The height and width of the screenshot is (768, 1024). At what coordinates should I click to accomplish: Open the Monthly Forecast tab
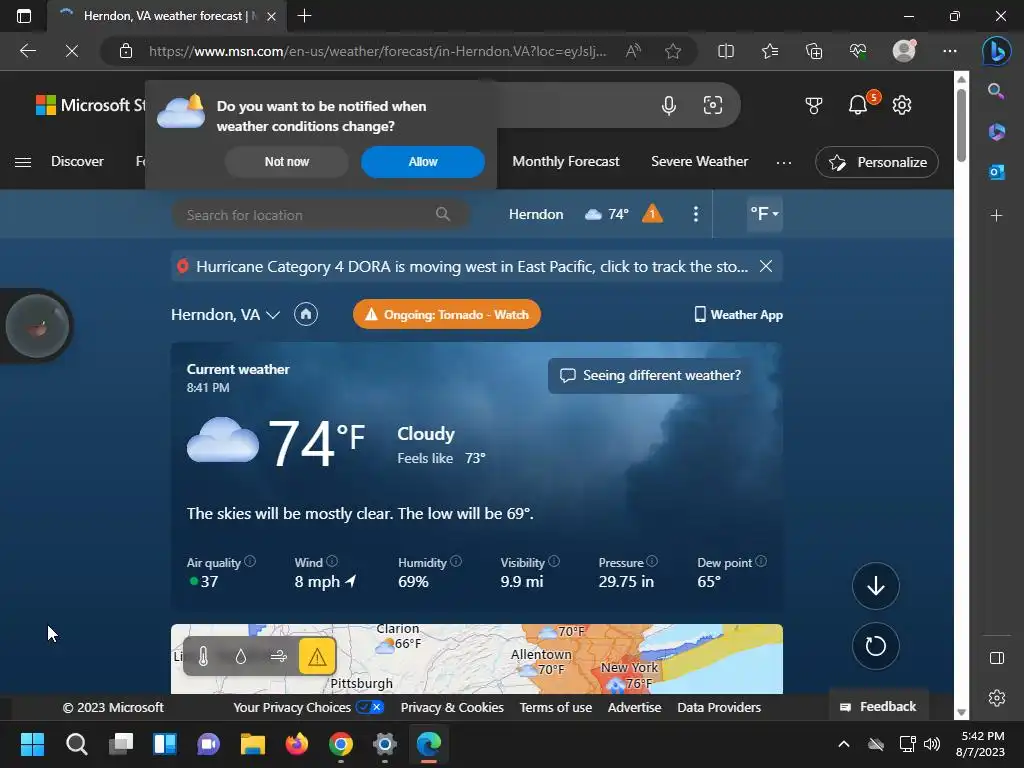point(566,161)
